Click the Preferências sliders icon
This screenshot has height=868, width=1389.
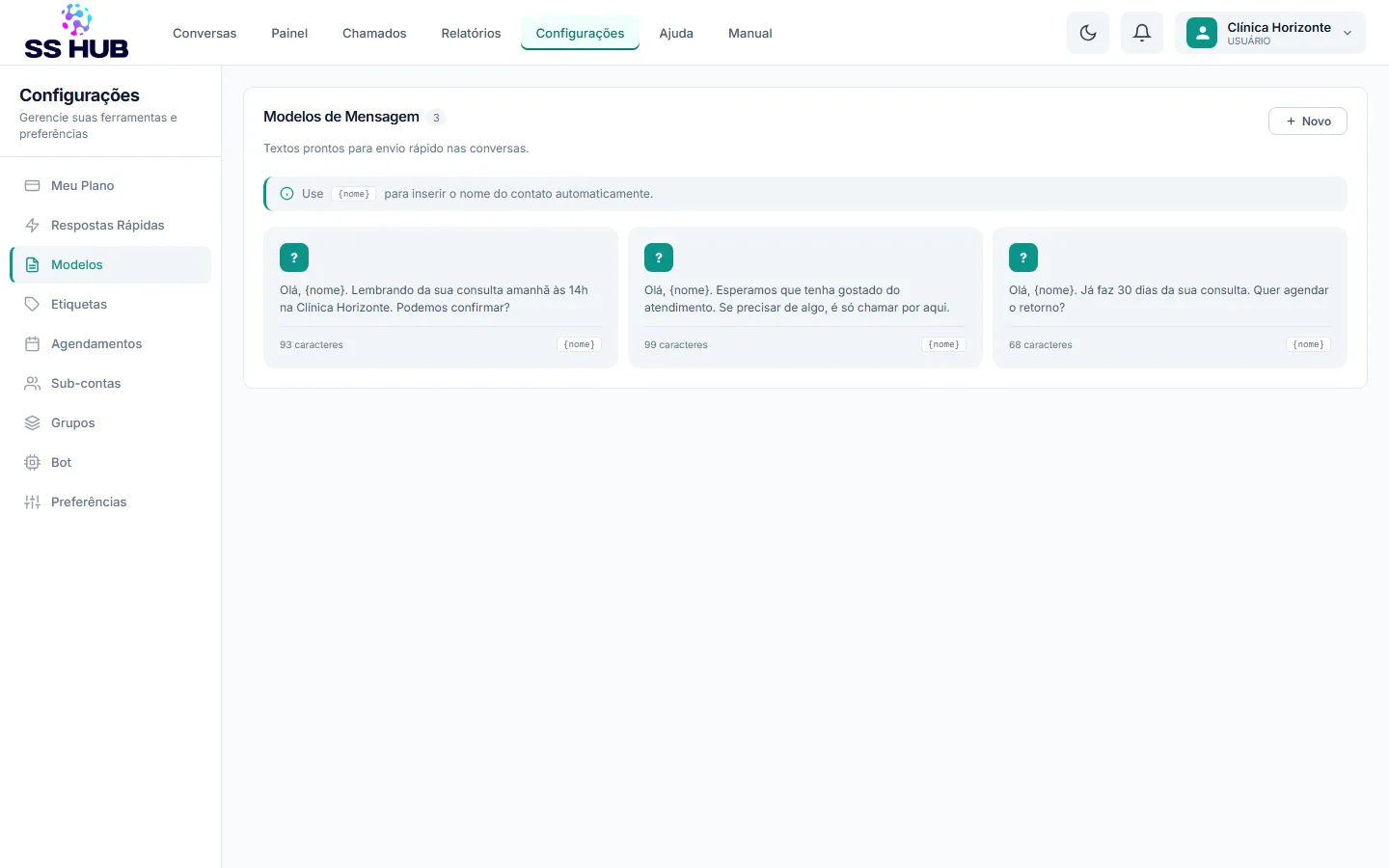[32, 502]
